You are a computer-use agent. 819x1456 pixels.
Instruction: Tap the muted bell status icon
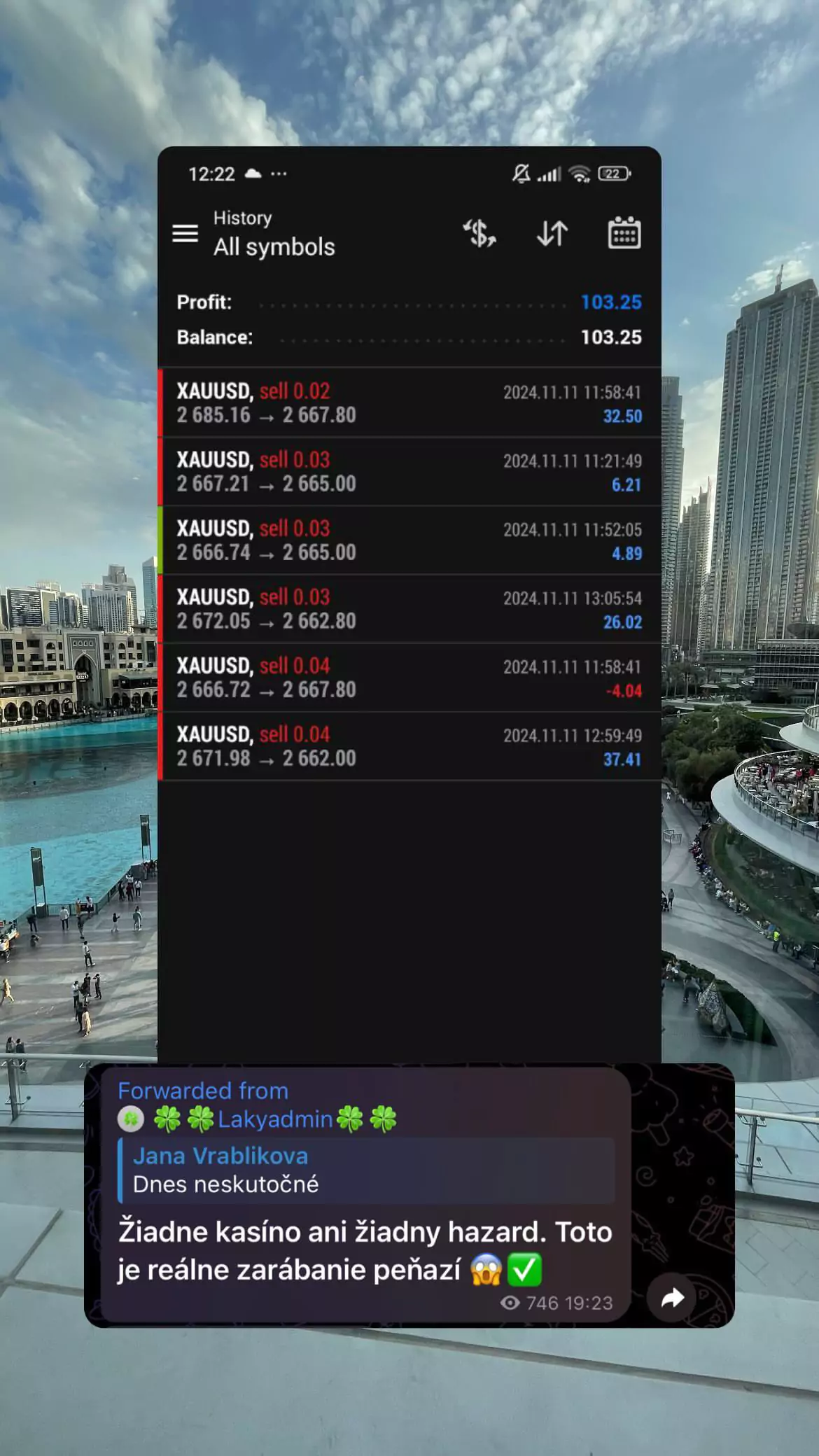(521, 174)
